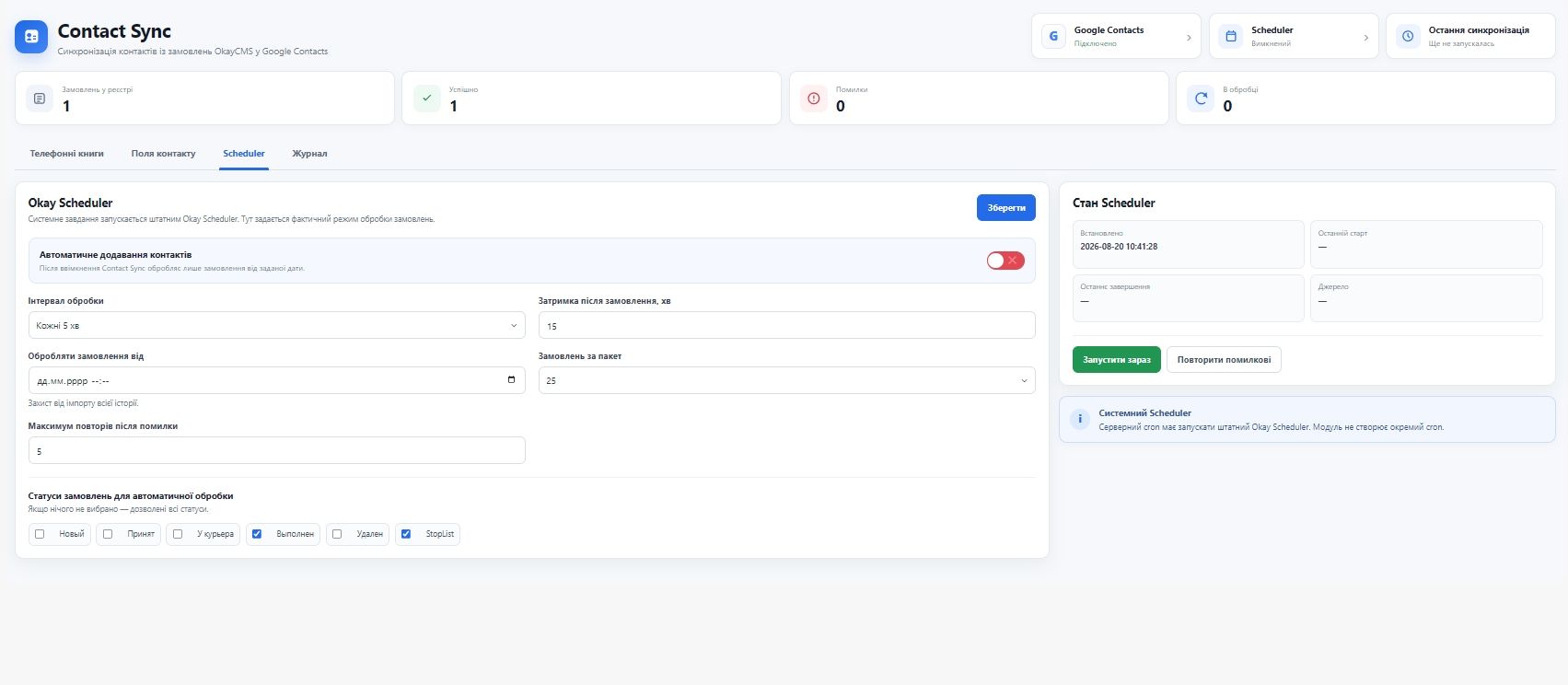This screenshot has width=1568, height=685.
Task: Click the Okay Scheduler section heading
Action: click(70, 203)
